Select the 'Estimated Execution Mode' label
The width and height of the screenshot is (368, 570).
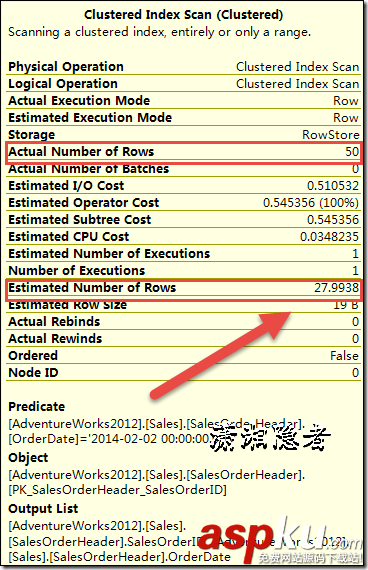(90, 117)
